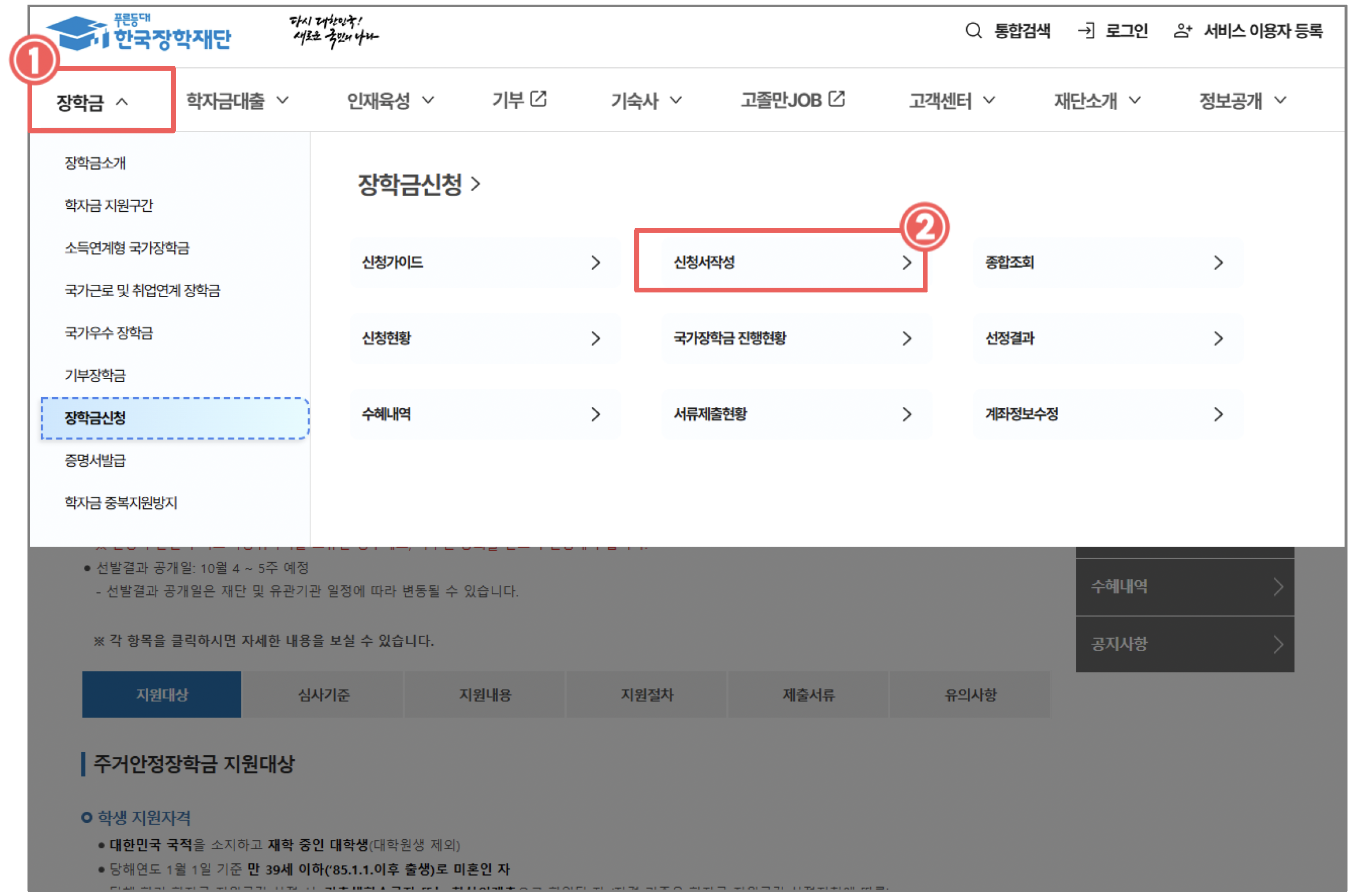Click the 로그인 login arrow icon
Screen dimensions: 1351x896
point(1086,30)
